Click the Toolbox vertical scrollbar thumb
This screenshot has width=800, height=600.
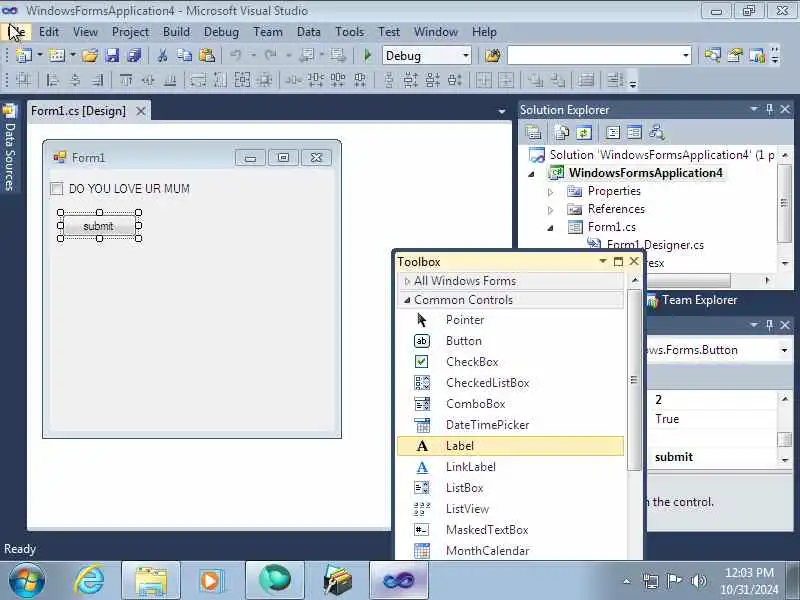point(634,380)
